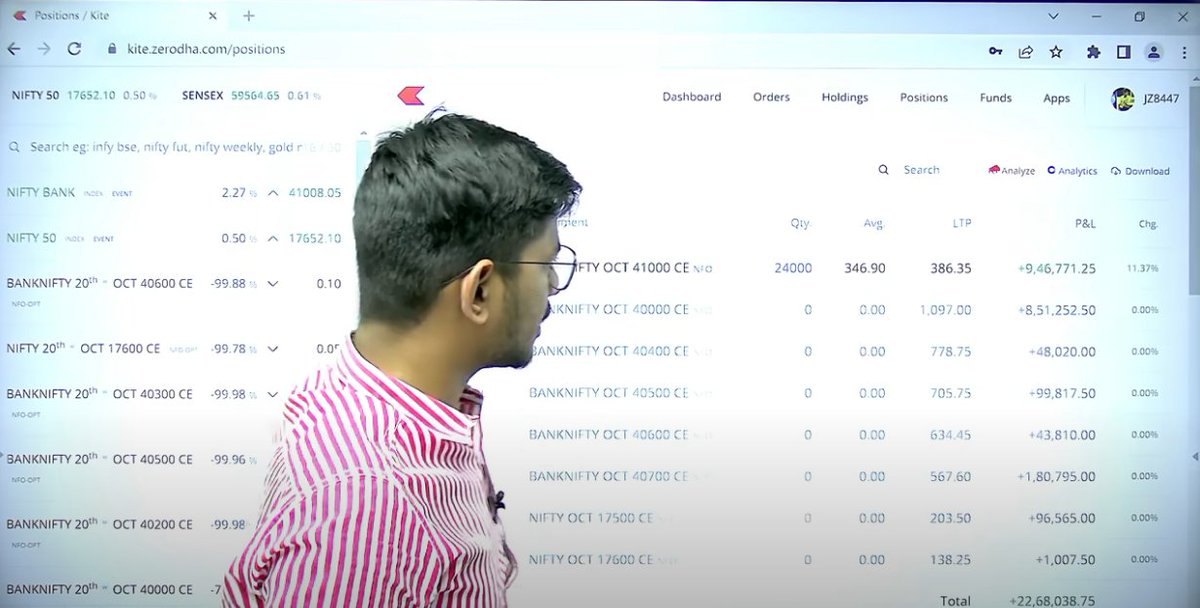The height and width of the screenshot is (608, 1200).
Task: Bookmark this page with star icon
Action: click(1056, 51)
